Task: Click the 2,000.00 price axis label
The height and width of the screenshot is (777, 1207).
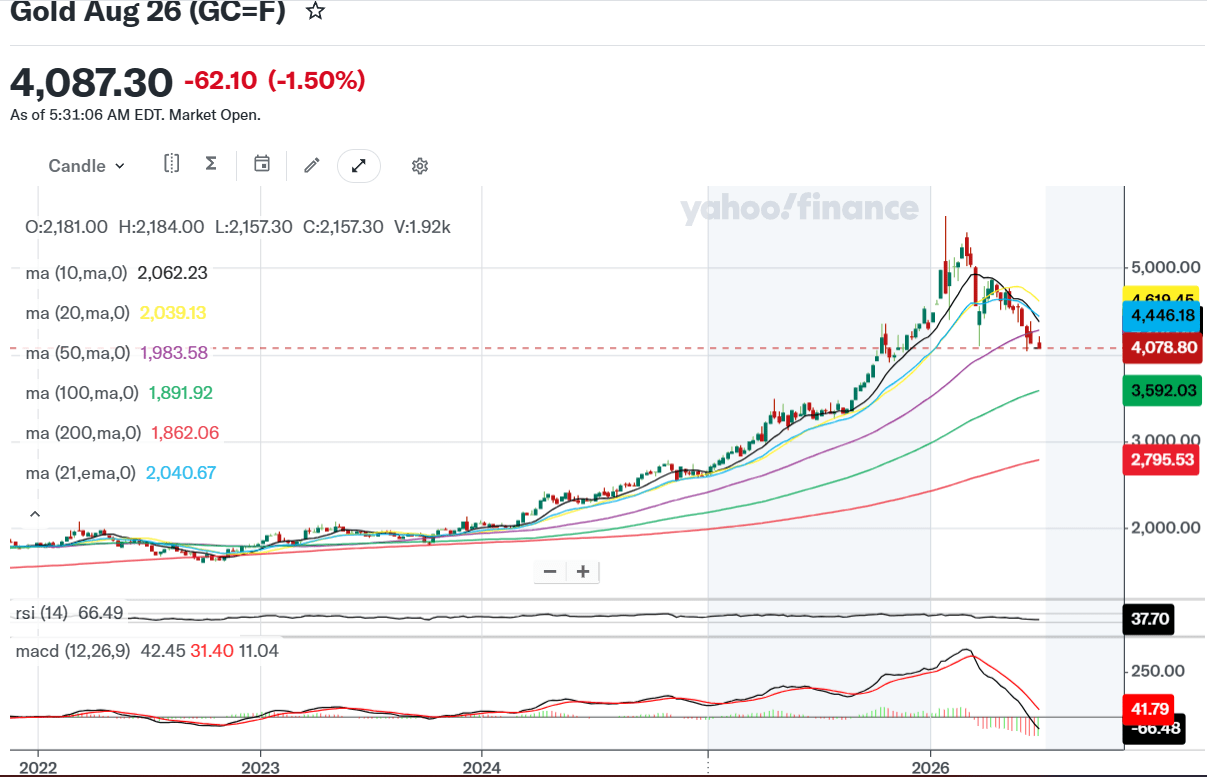Action: pyautogui.click(x=1165, y=528)
